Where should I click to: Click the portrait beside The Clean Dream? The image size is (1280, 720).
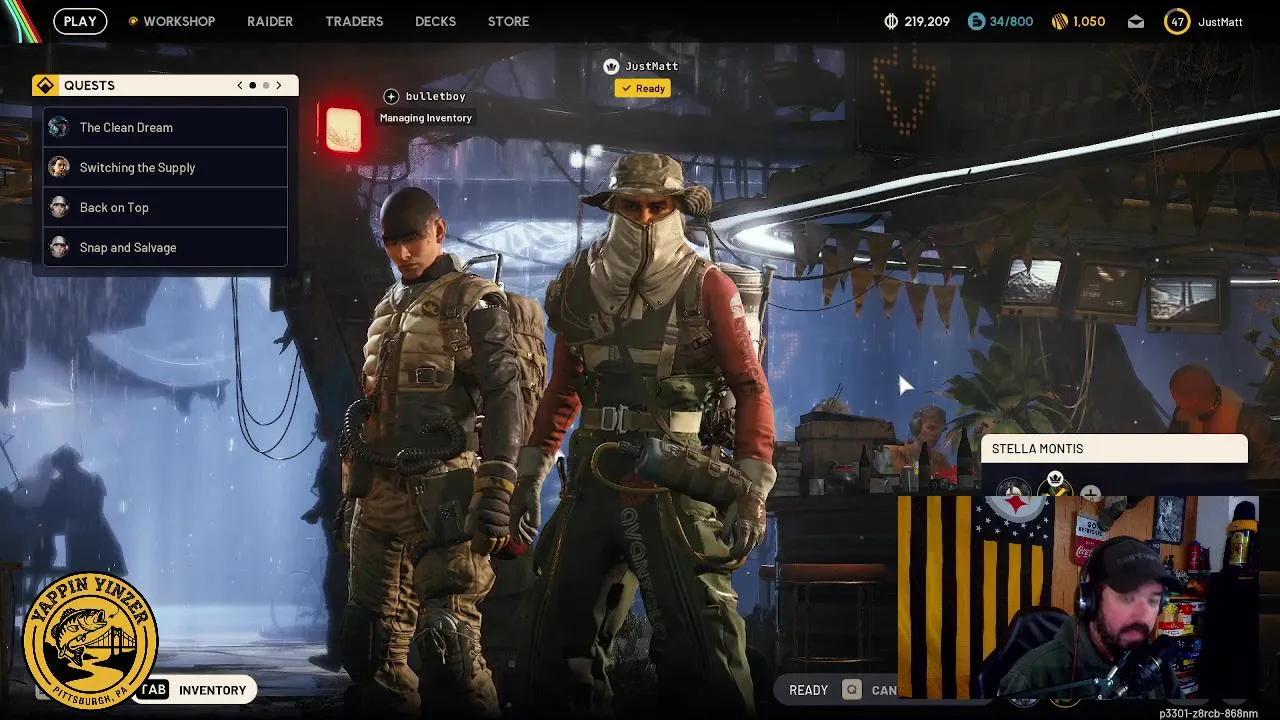pos(59,127)
